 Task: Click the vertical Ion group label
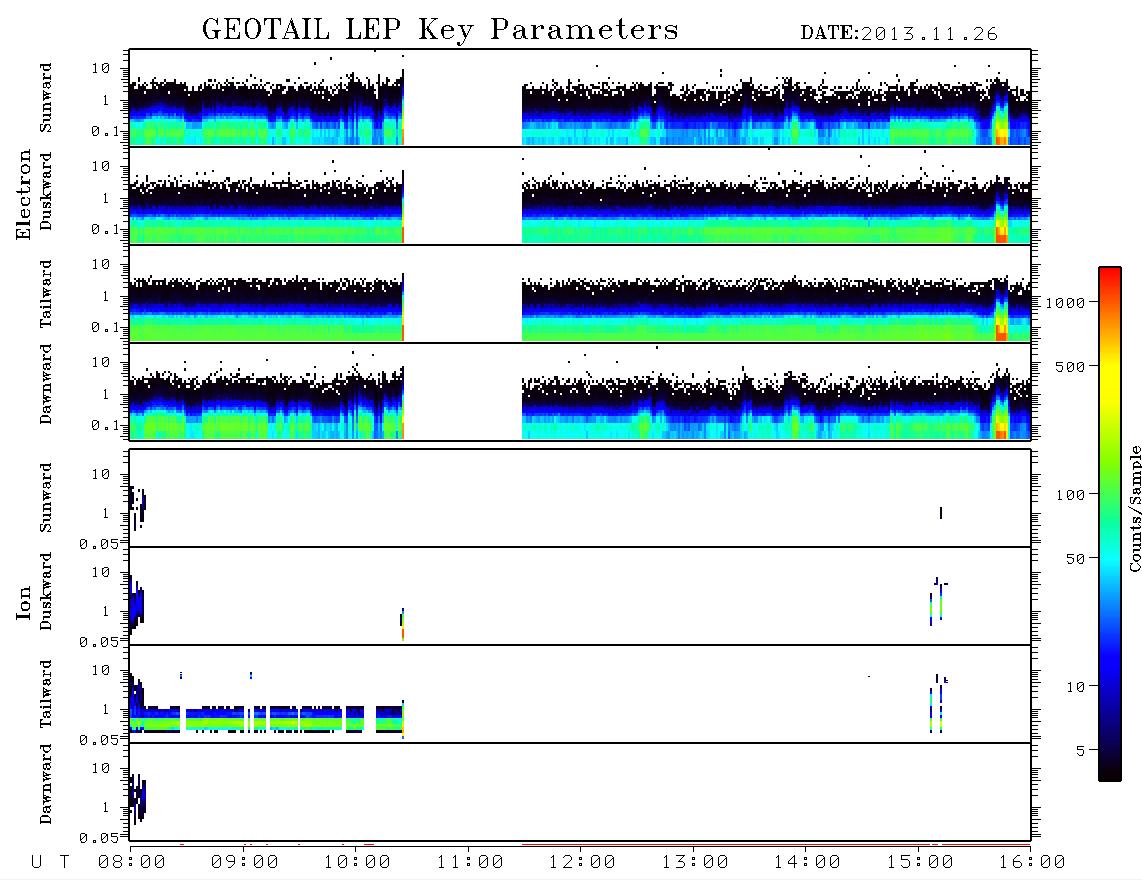coord(23,603)
